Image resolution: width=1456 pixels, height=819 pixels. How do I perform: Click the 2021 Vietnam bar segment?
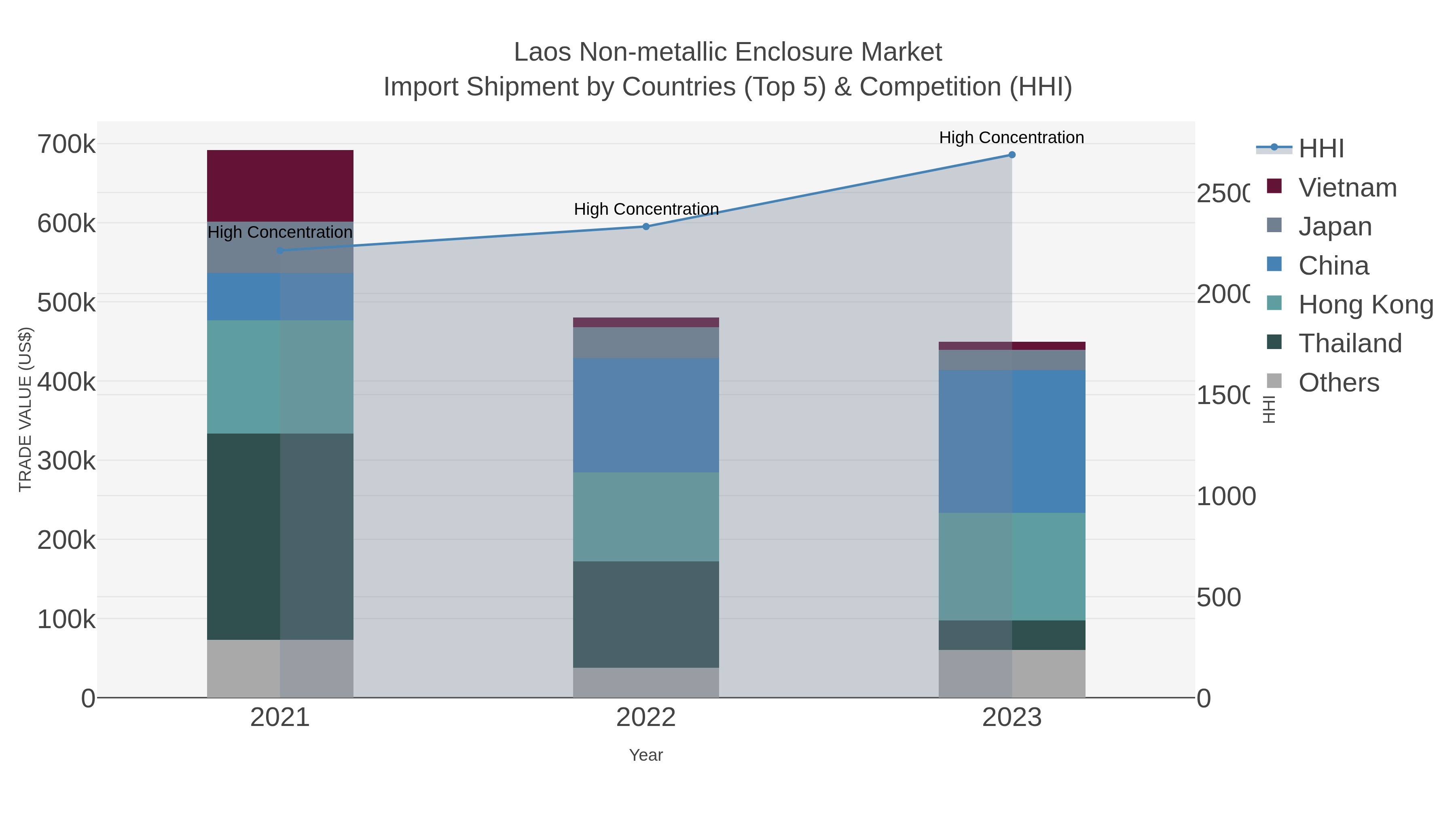pos(280,185)
